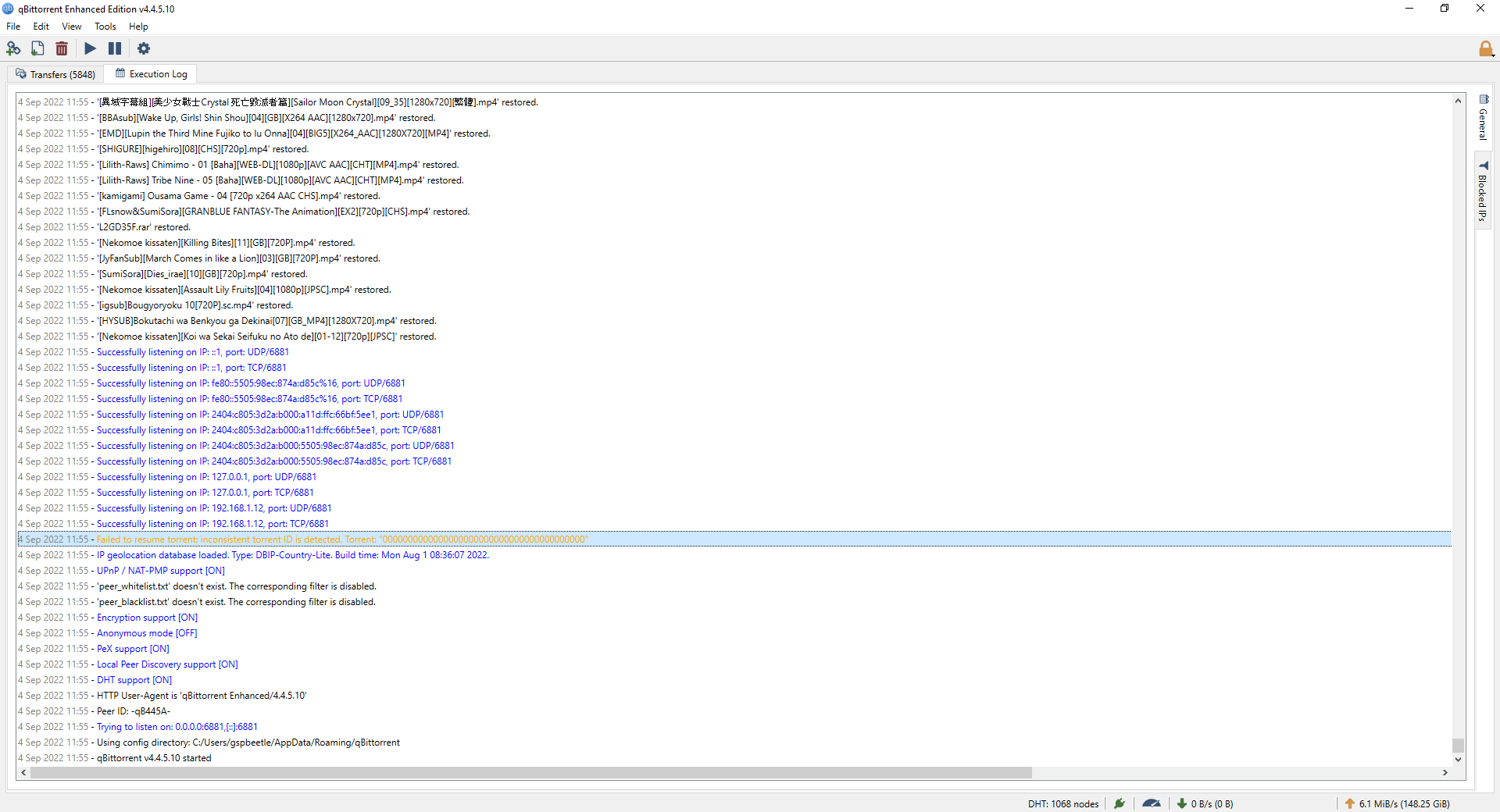The image size is (1500, 812).
Task: Open the Tools menu
Action: tap(105, 27)
